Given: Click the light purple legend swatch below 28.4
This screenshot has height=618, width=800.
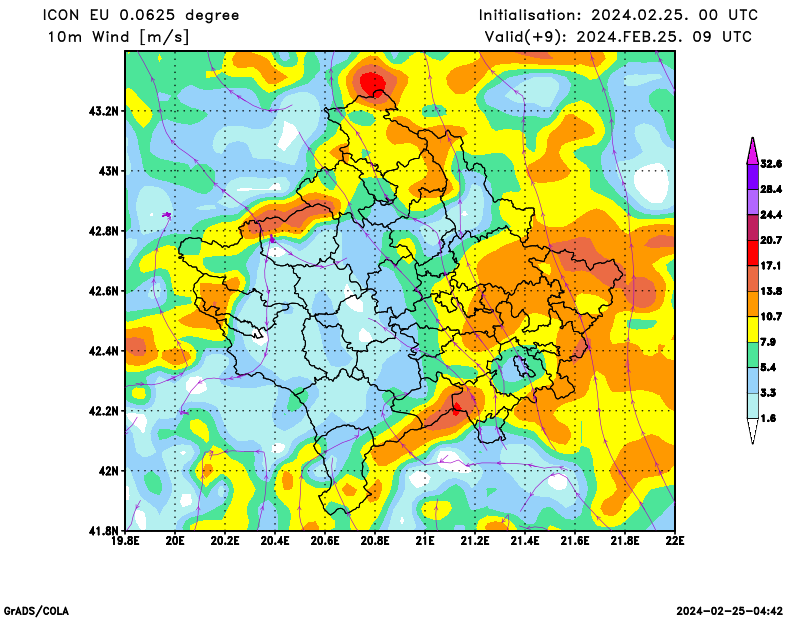Looking at the screenshot, I should point(753,203).
